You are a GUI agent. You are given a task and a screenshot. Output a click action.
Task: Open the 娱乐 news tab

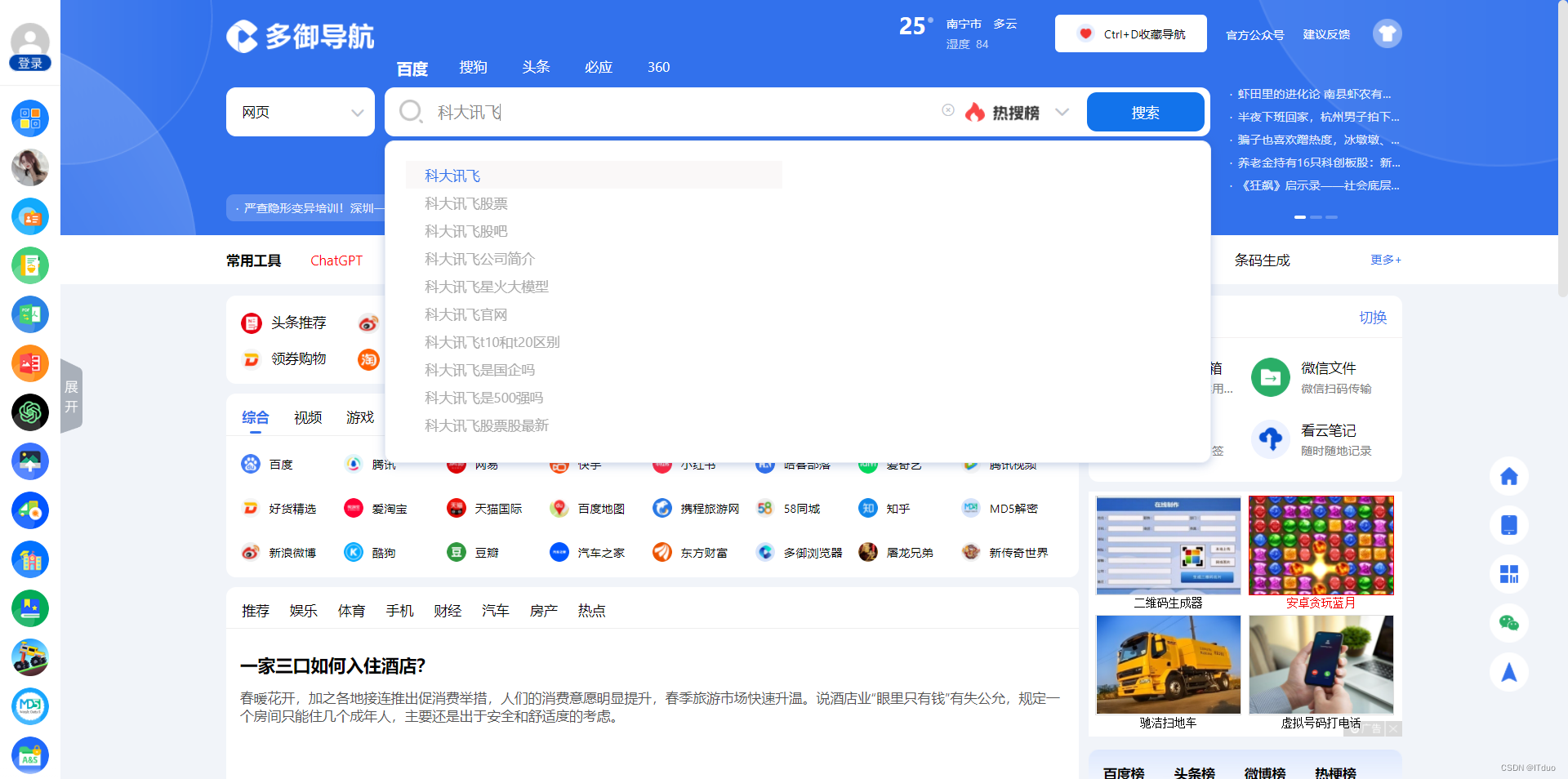tap(303, 611)
